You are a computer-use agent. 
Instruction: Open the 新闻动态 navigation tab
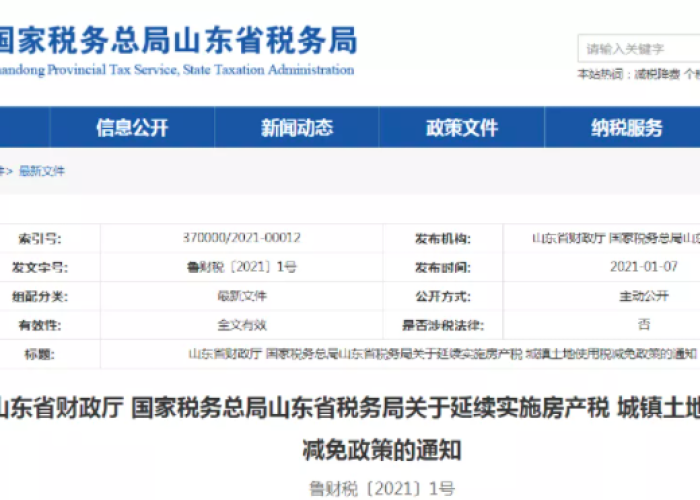297,128
